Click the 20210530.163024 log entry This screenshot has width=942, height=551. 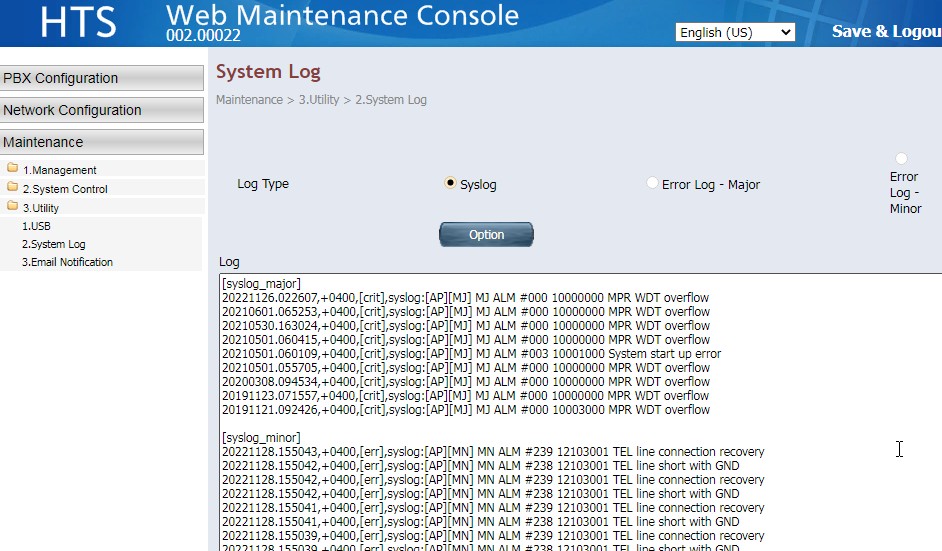pyautogui.click(x=466, y=326)
